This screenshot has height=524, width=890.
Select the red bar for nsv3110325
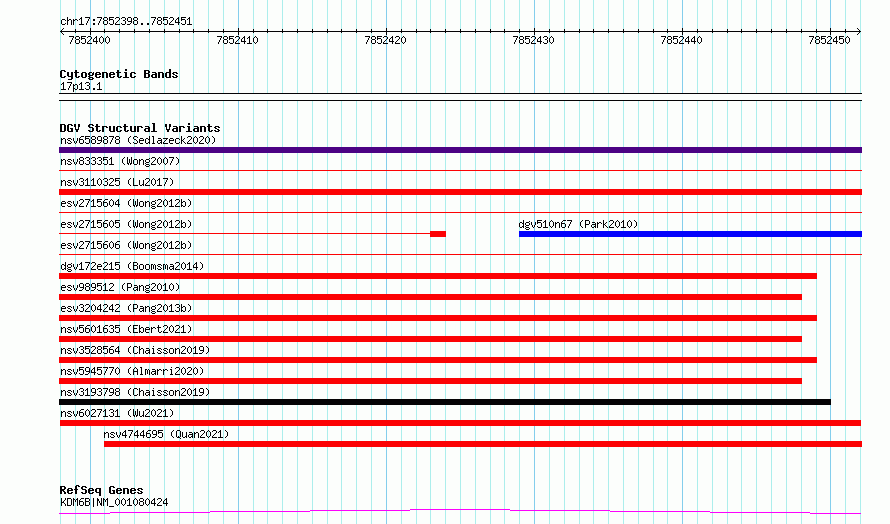(460, 192)
